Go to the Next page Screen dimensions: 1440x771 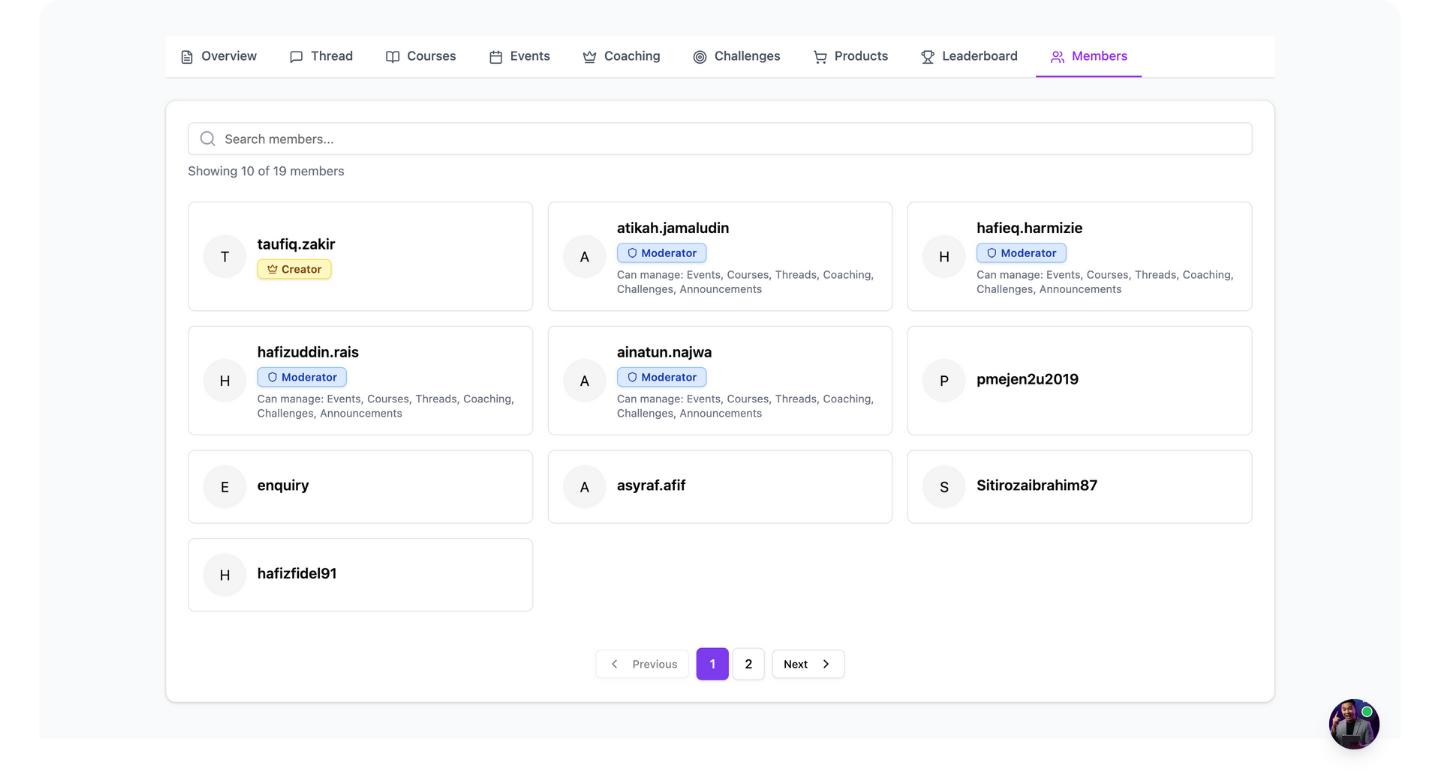[x=807, y=664]
